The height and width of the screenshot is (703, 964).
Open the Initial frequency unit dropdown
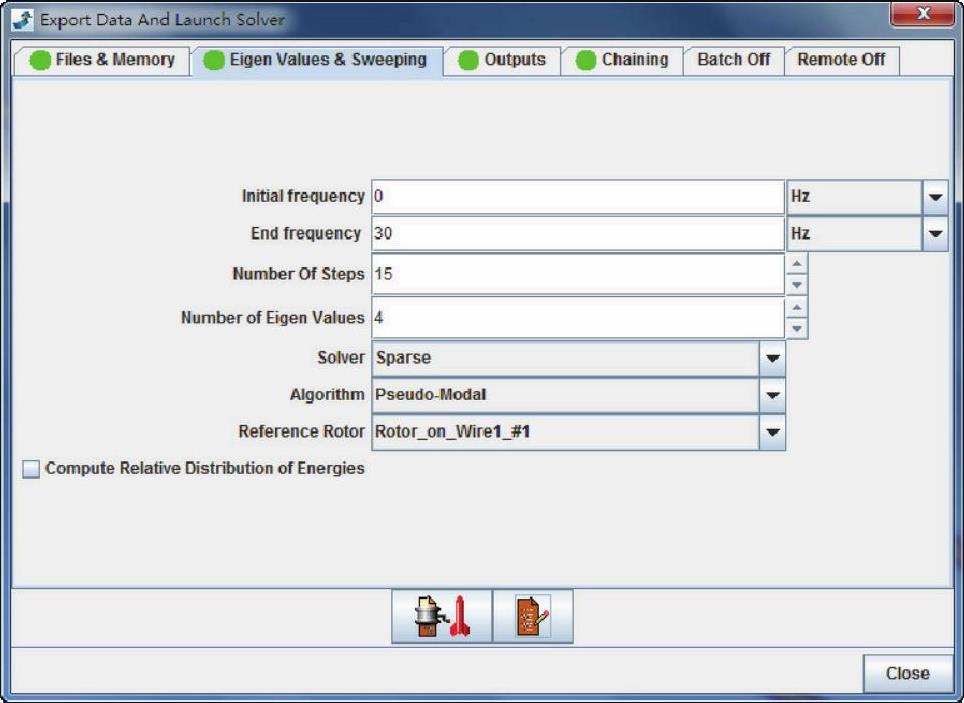coord(935,197)
